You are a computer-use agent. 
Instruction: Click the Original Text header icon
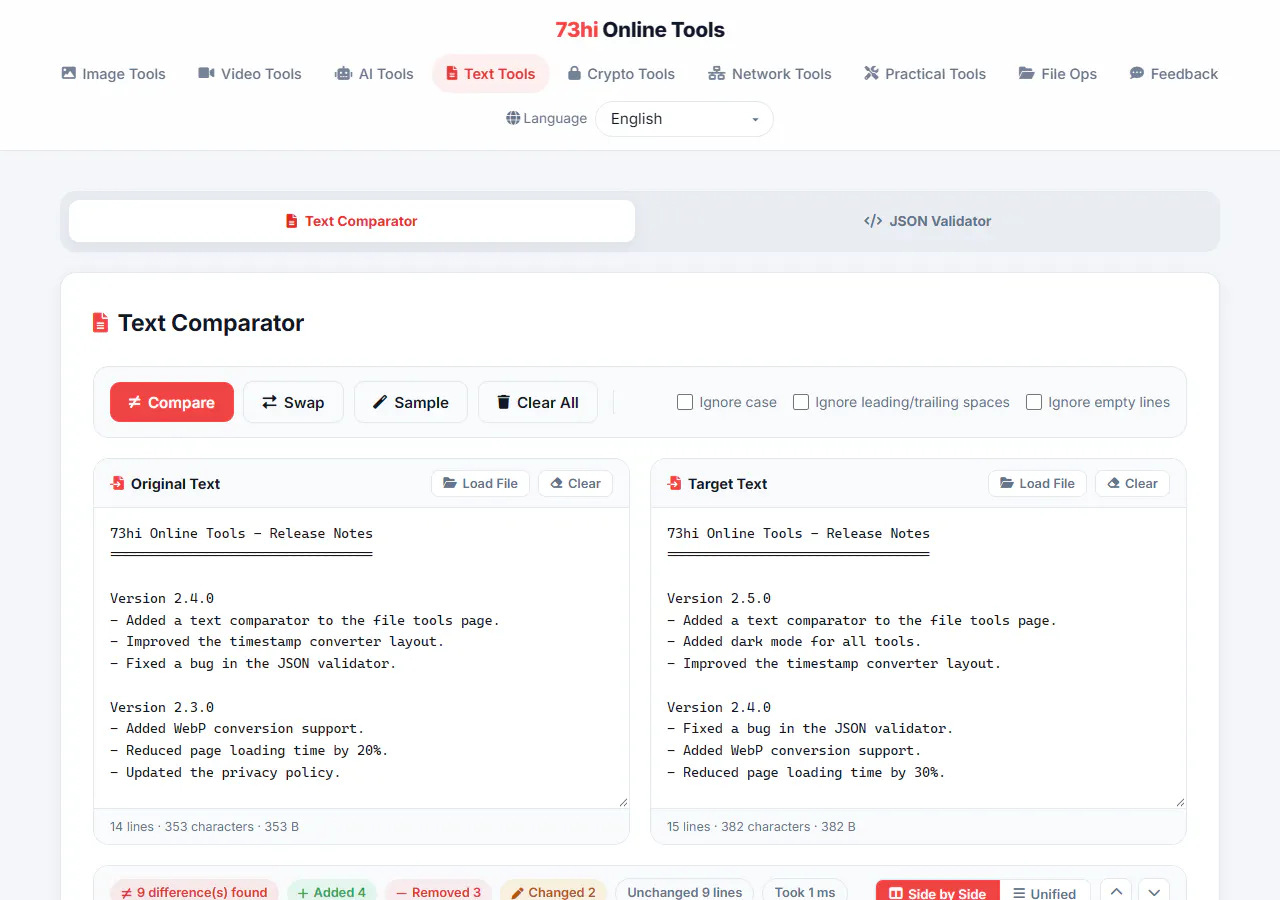(x=118, y=483)
